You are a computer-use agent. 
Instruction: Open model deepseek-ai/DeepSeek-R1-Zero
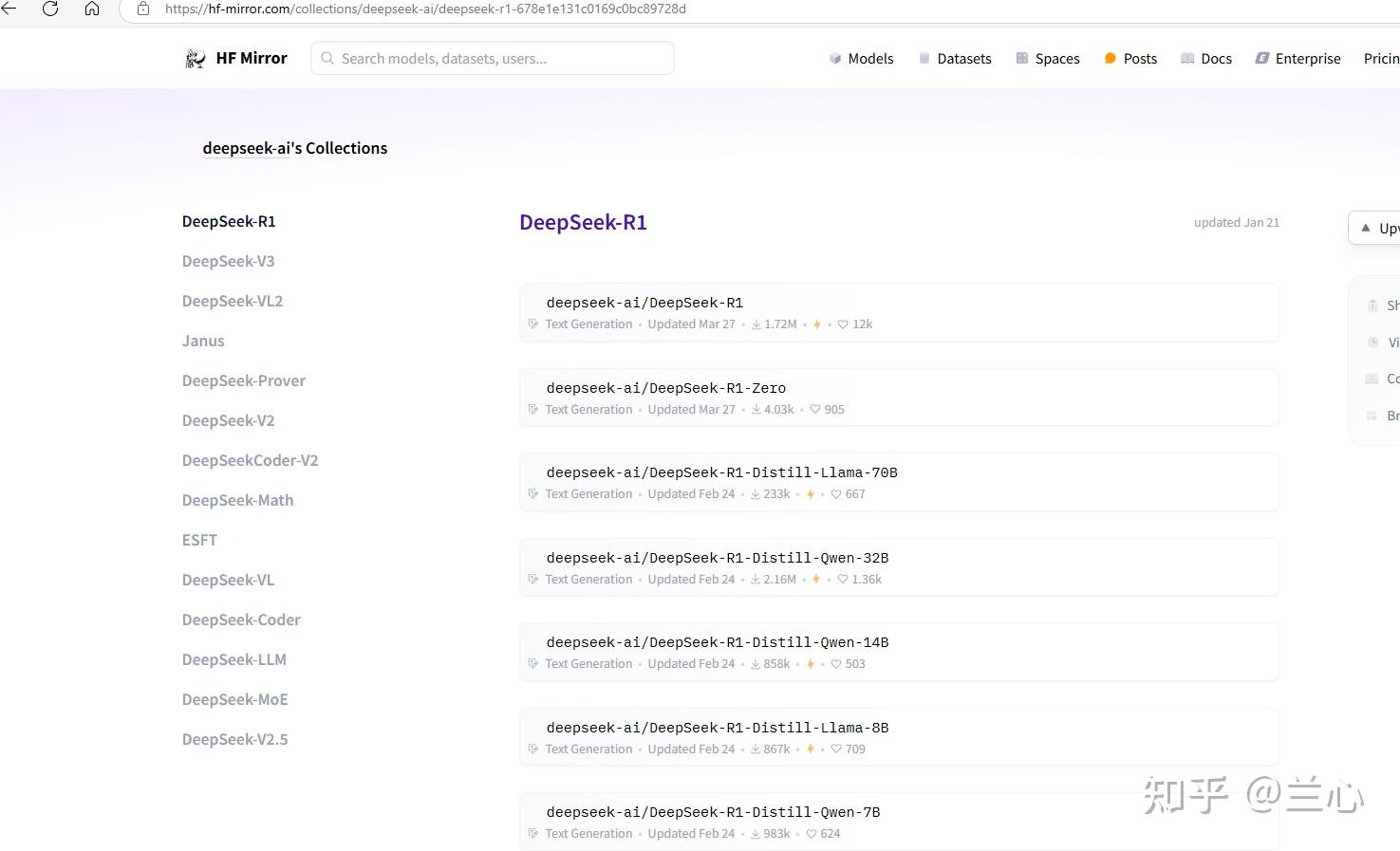(666, 388)
